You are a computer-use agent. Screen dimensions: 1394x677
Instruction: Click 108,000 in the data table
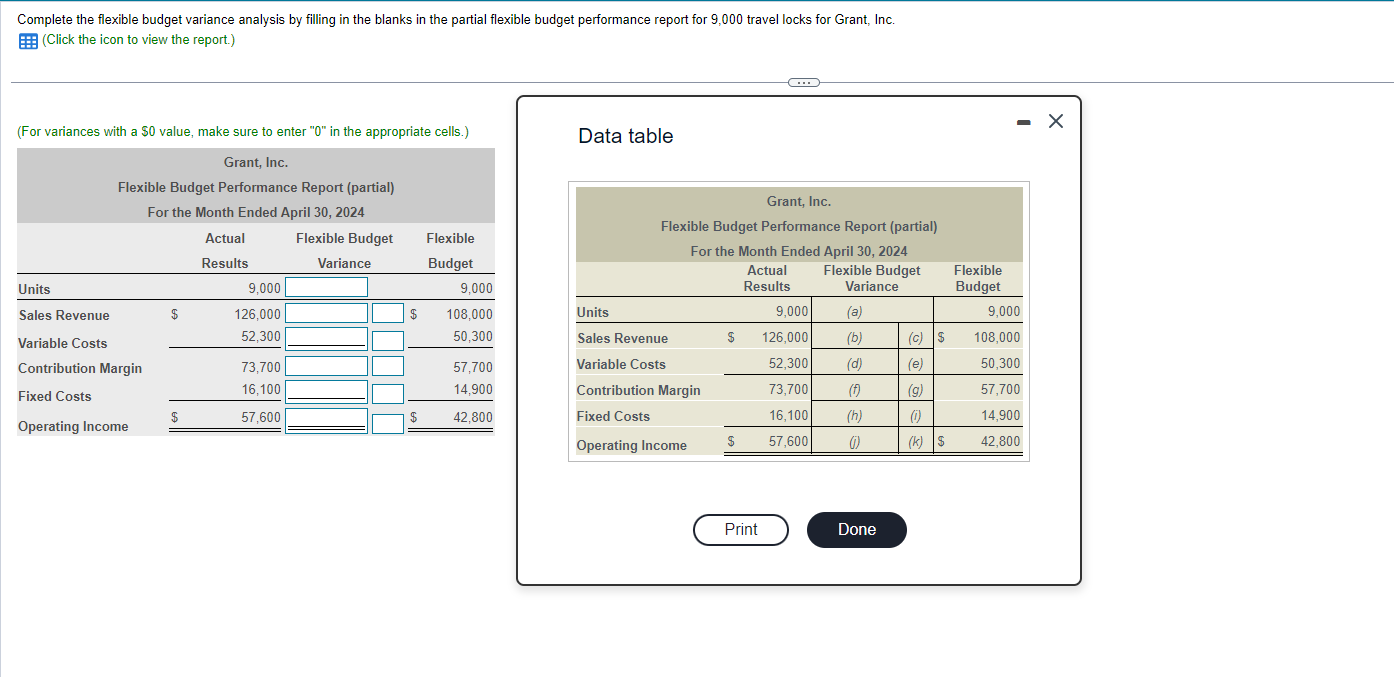point(996,338)
